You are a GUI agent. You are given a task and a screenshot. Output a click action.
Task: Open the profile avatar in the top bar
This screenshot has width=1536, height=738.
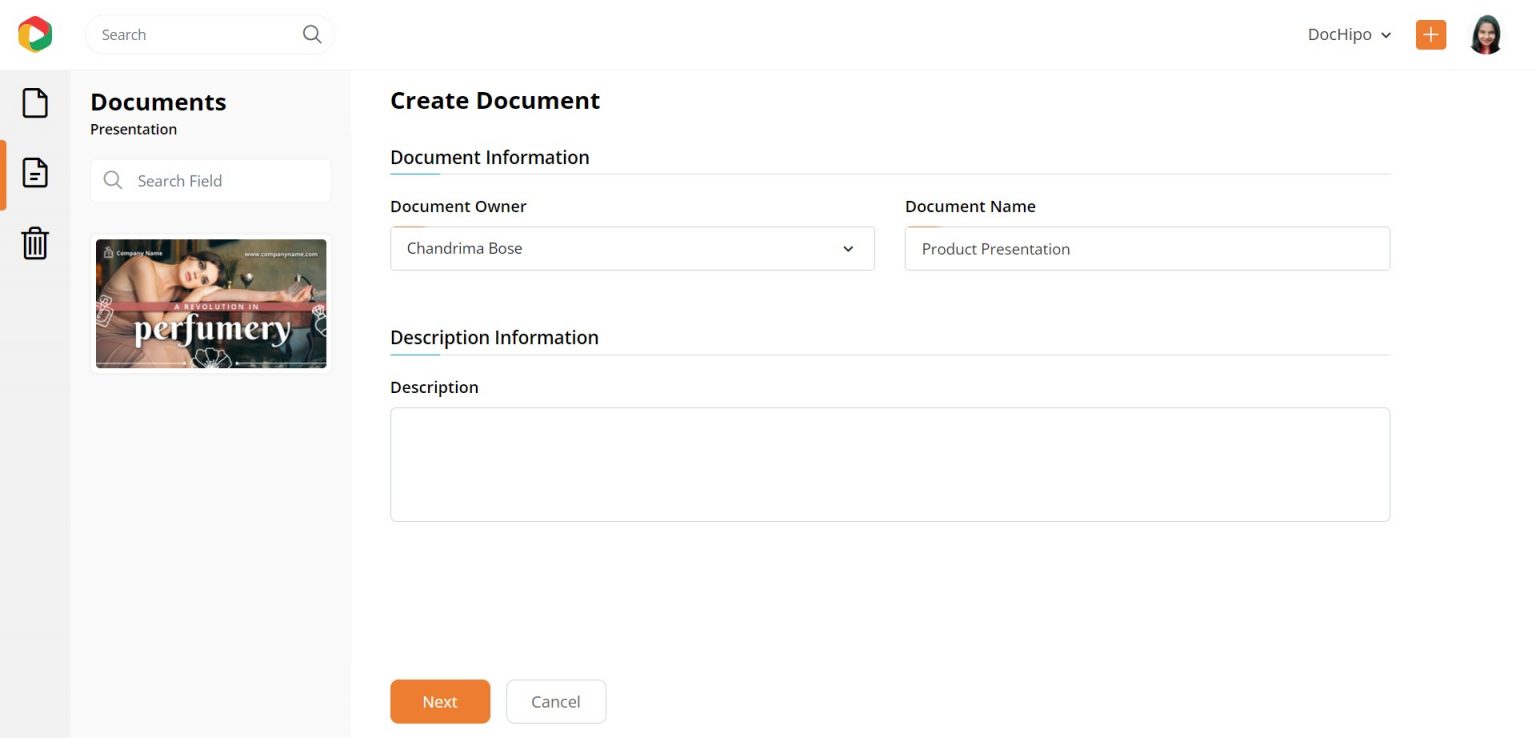point(1485,33)
